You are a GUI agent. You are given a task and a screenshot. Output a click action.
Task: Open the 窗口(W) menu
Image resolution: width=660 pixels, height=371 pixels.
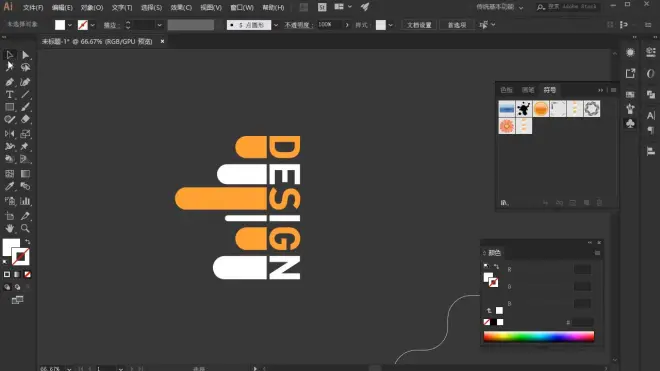tap(242, 8)
